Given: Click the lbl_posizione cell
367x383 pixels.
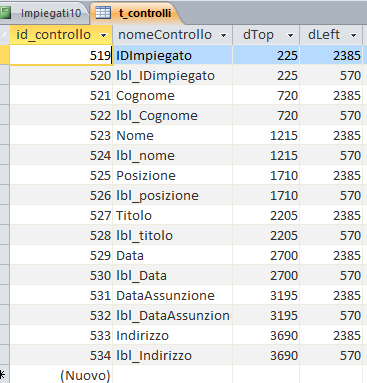Looking at the screenshot, I should 173,195.
